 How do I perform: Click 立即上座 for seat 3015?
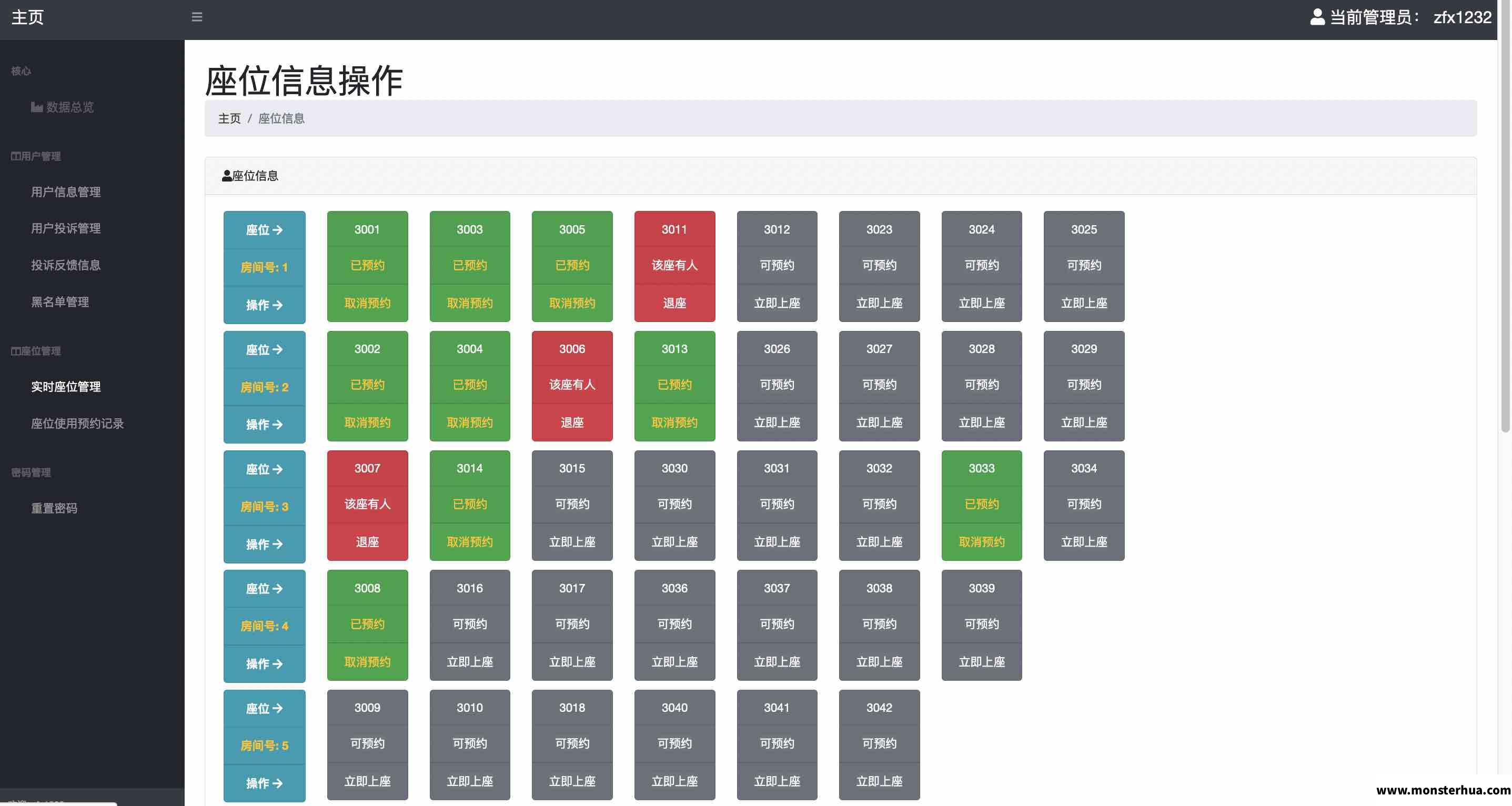[572, 542]
